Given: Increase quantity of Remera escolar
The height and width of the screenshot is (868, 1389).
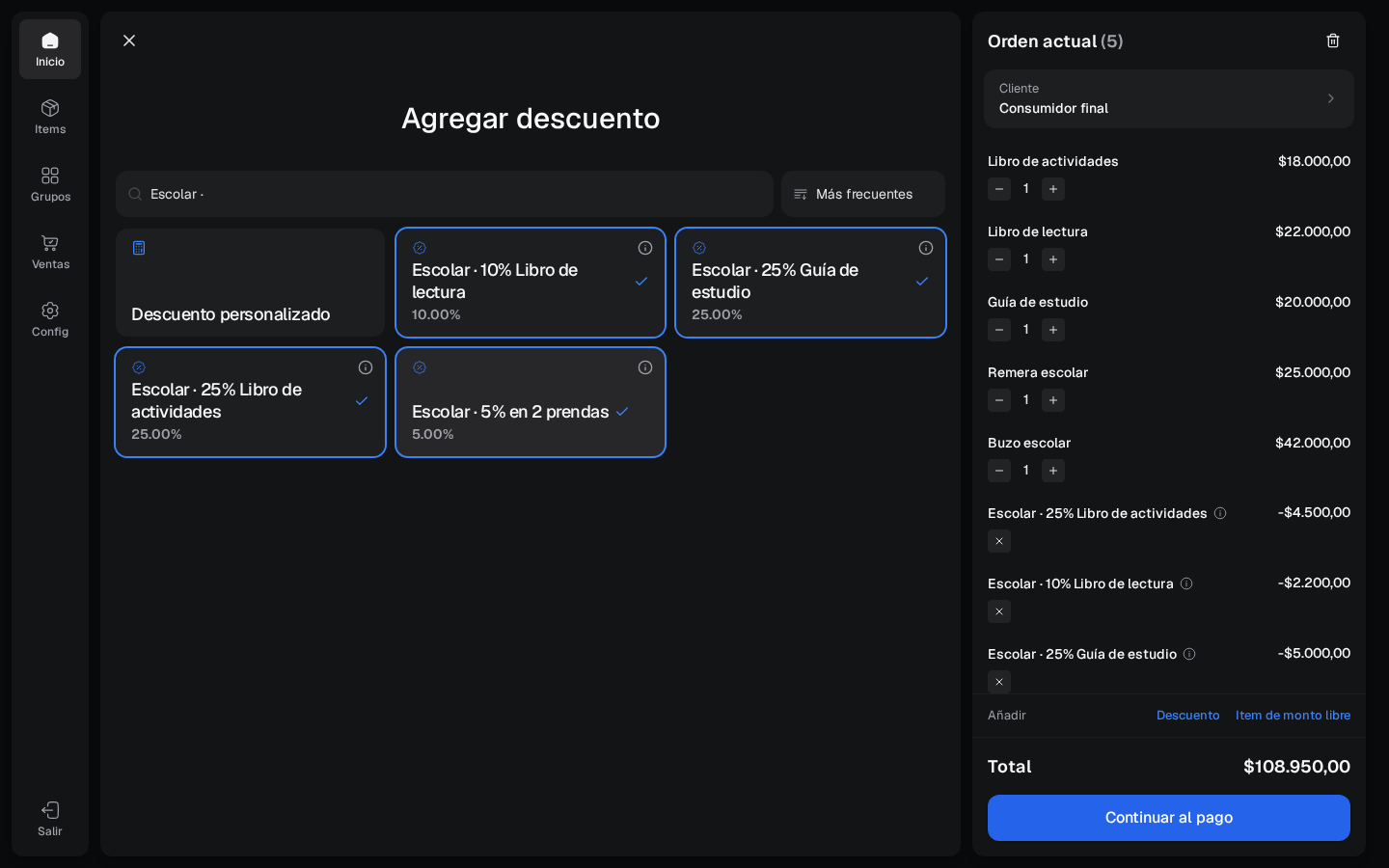Looking at the screenshot, I should [x=1053, y=400].
